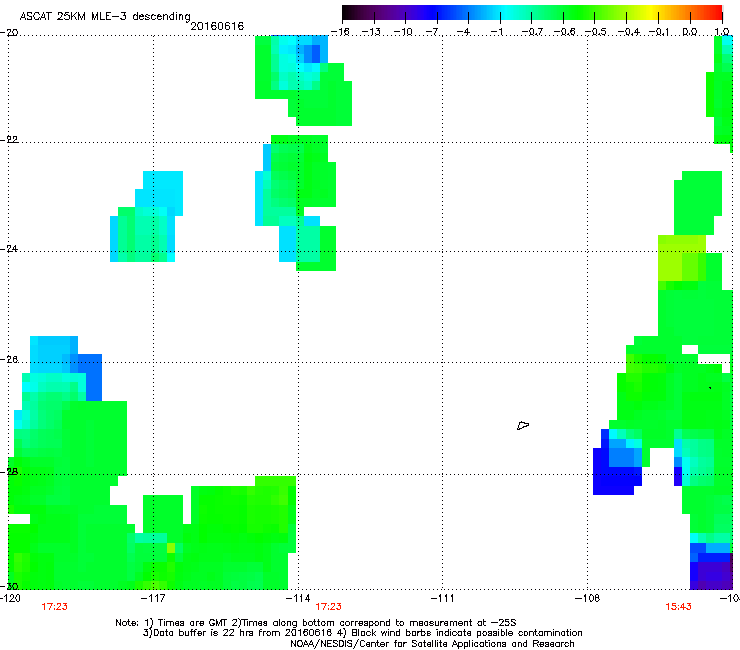The width and height of the screenshot is (740, 650).
Task: Click the latitude label '-22'
Action: click(x=9, y=140)
